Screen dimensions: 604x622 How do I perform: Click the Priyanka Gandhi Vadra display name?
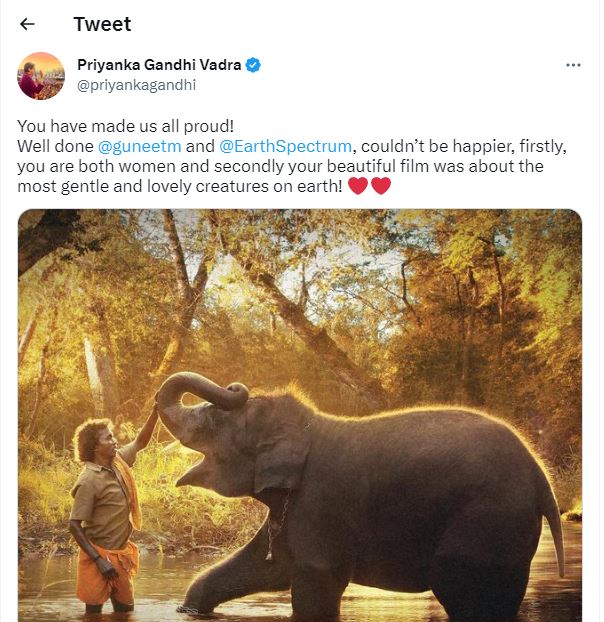[160, 65]
